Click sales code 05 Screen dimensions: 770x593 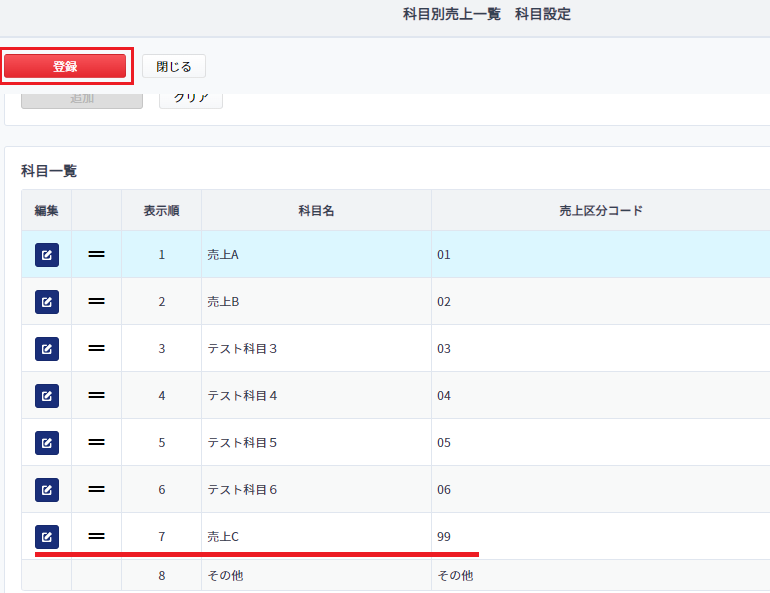point(444,443)
